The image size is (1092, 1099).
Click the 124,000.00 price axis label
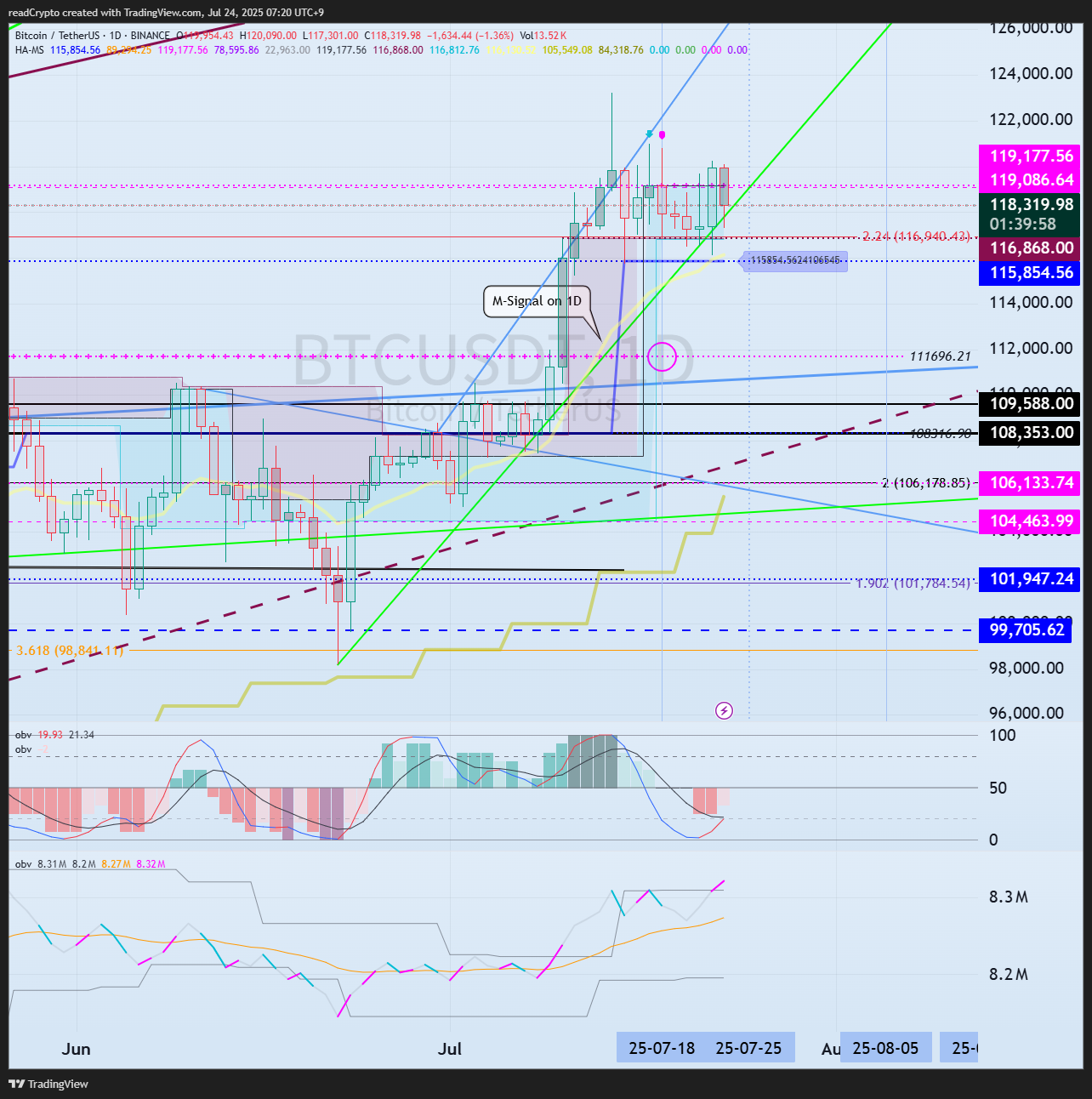(1031, 73)
